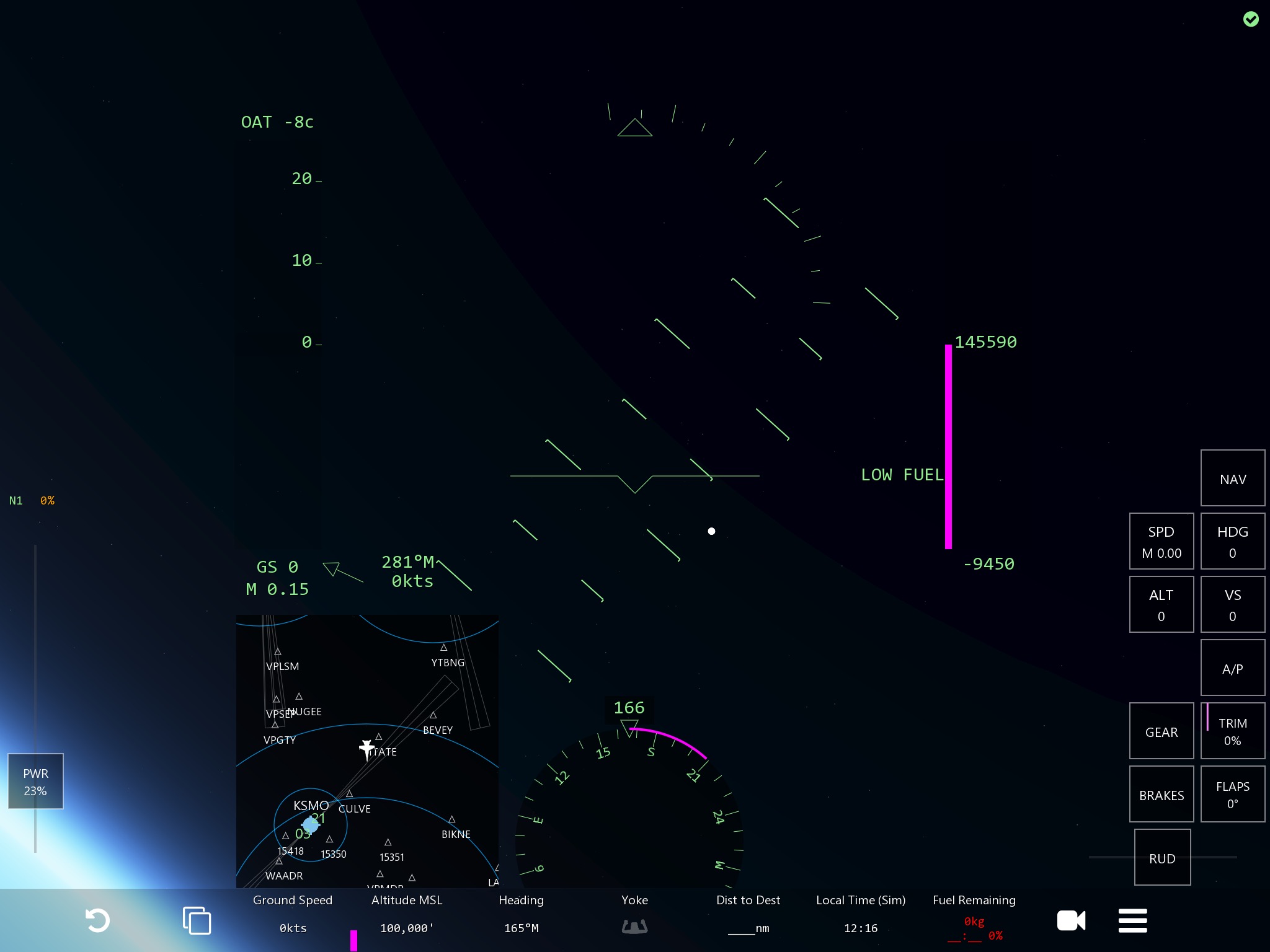The image size is (1270, 952).
Task: Toggle the BRAKES button
Action: (1161, 795)
